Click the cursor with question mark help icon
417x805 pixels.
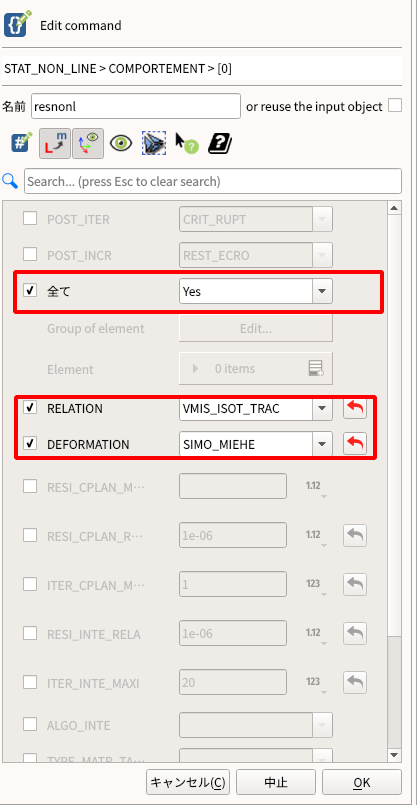(x=186, y=143)
